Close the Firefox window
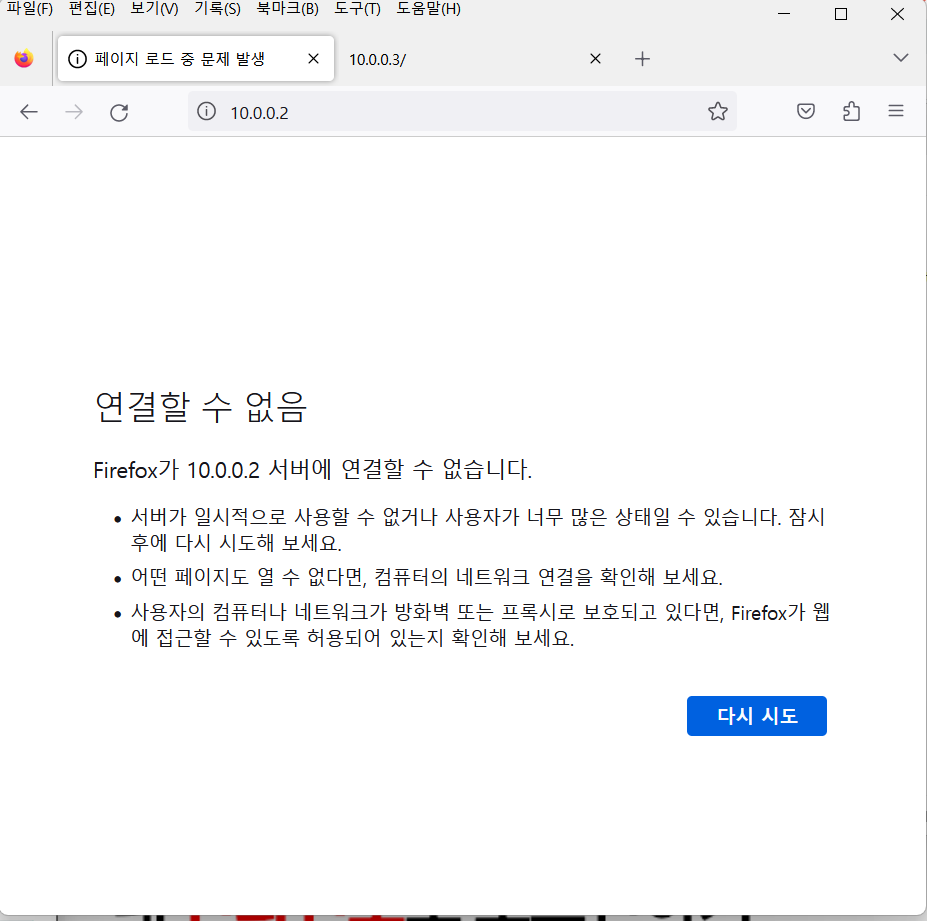The image size is (927, 921). (x=897, y=14)
